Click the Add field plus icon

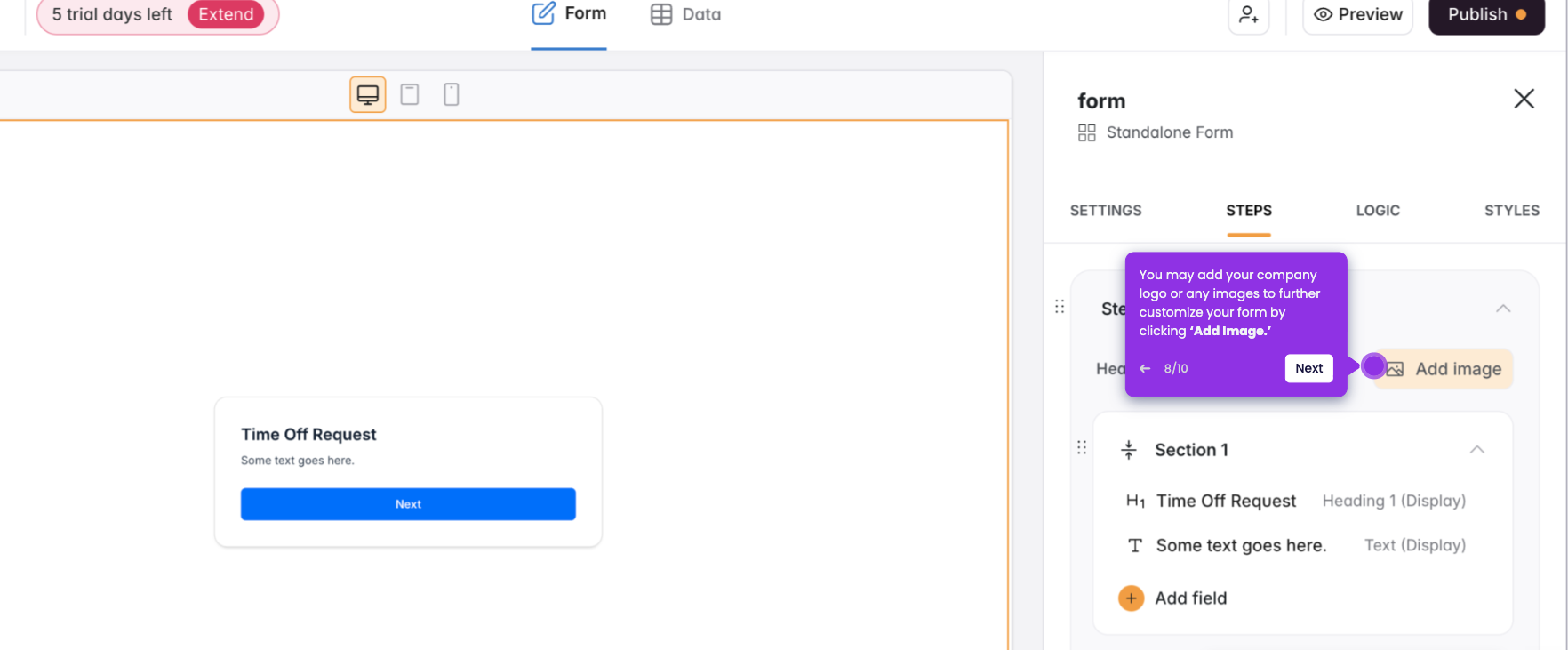click(1131, 598)
